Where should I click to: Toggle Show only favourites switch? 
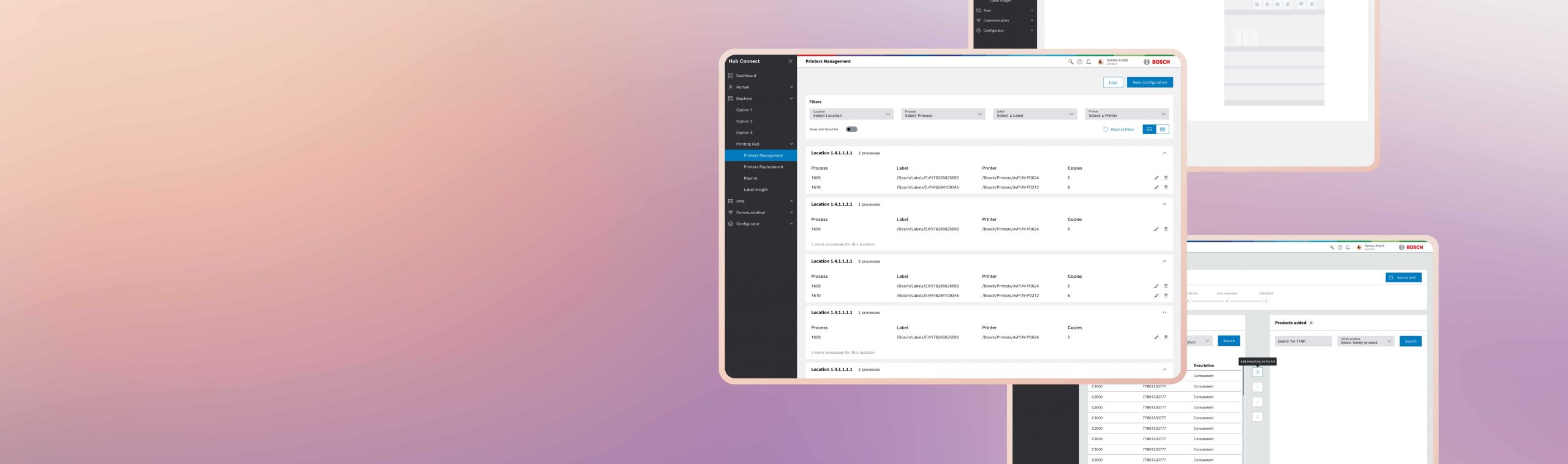tap(852, 129)
